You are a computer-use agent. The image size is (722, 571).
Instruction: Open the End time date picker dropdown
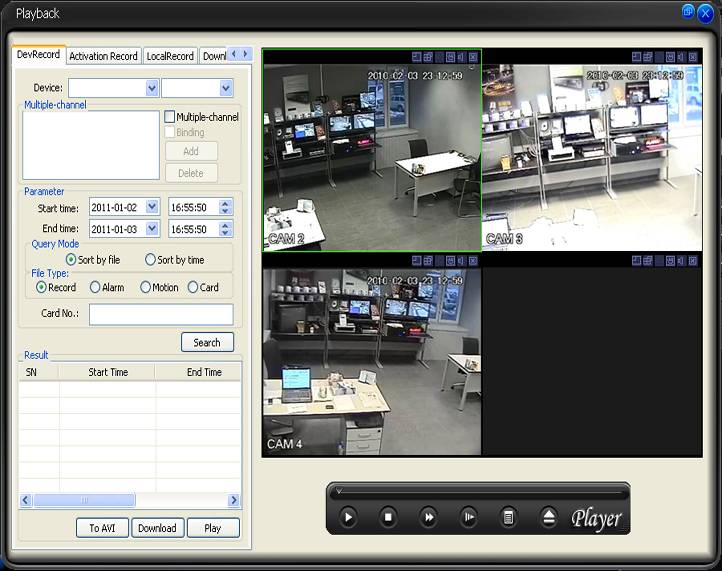tap(152, 228)
